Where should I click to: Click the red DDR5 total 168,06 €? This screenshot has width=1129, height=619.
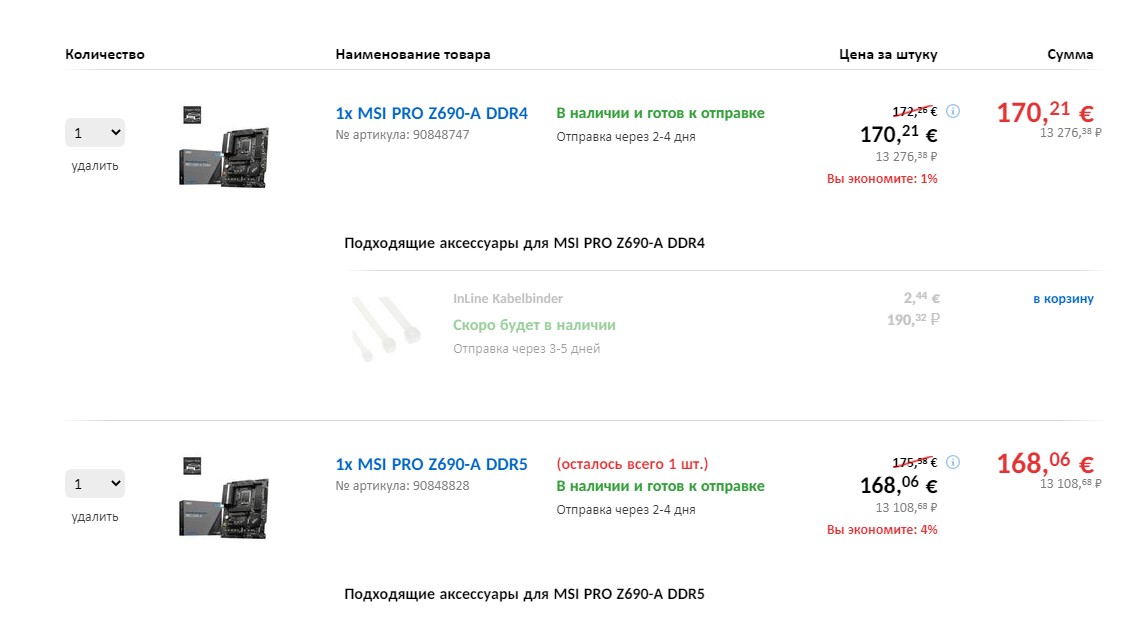coord(1044,463)
